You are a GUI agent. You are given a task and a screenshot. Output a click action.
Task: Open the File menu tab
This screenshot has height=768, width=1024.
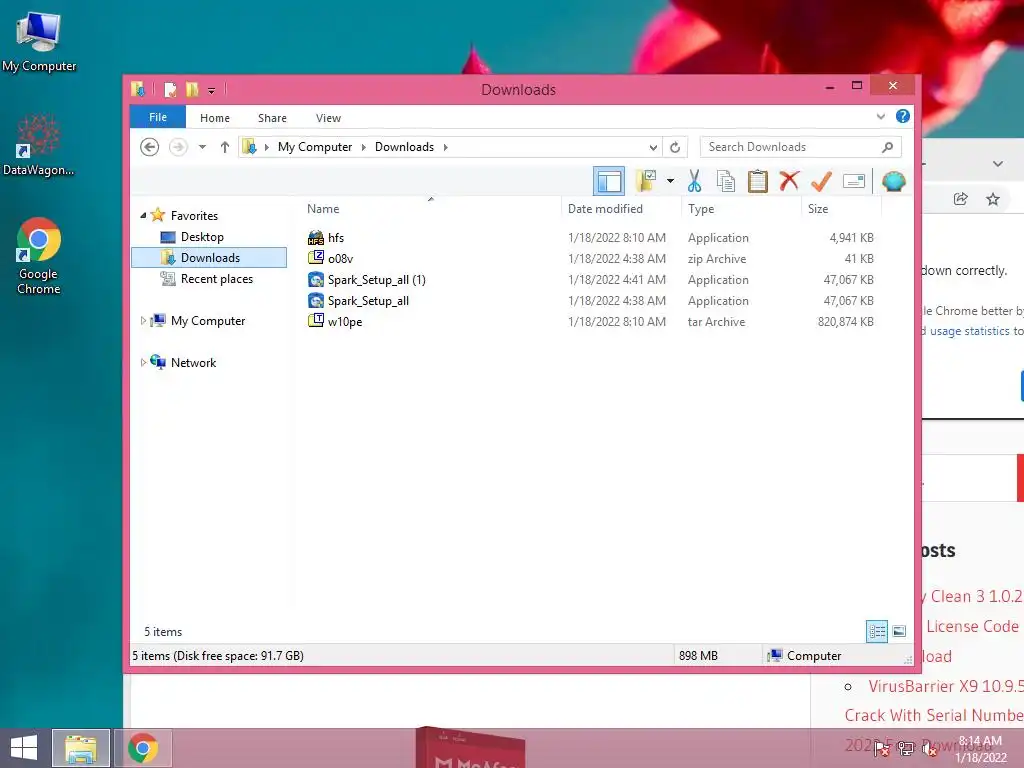(158, 117)
